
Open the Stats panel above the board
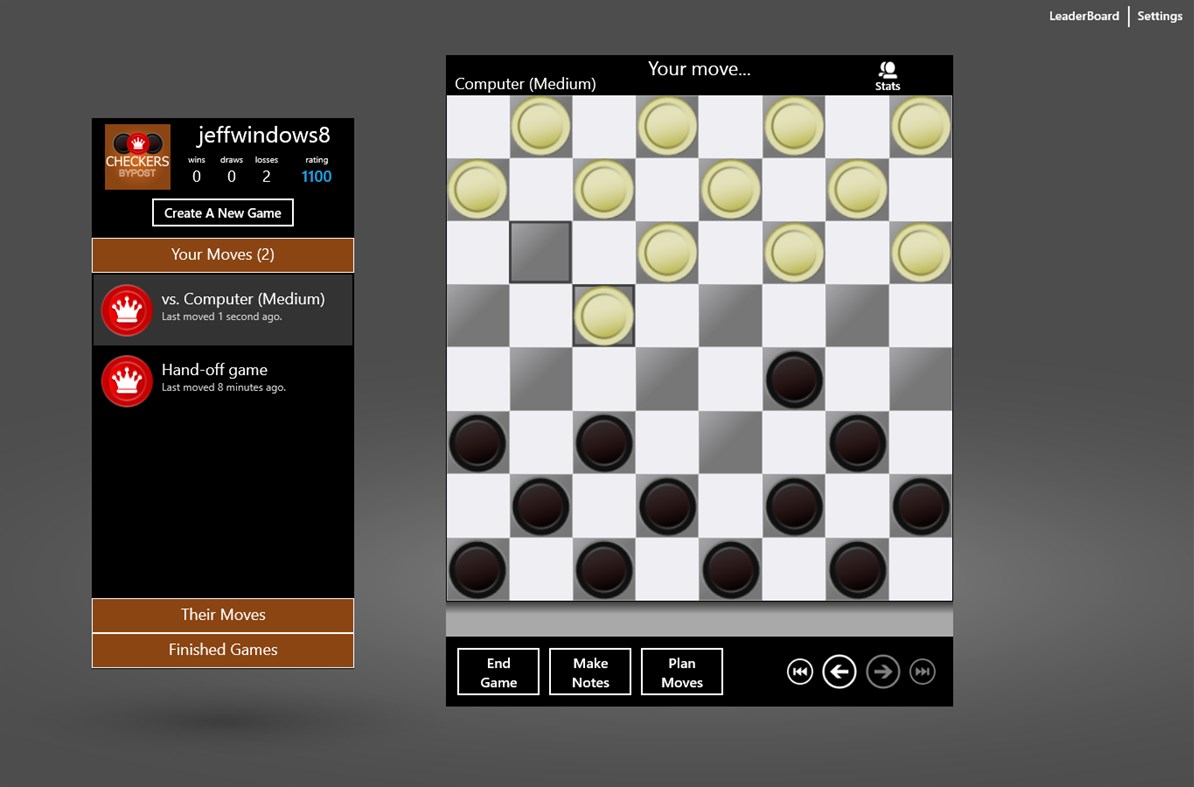(x=887, y=75)
